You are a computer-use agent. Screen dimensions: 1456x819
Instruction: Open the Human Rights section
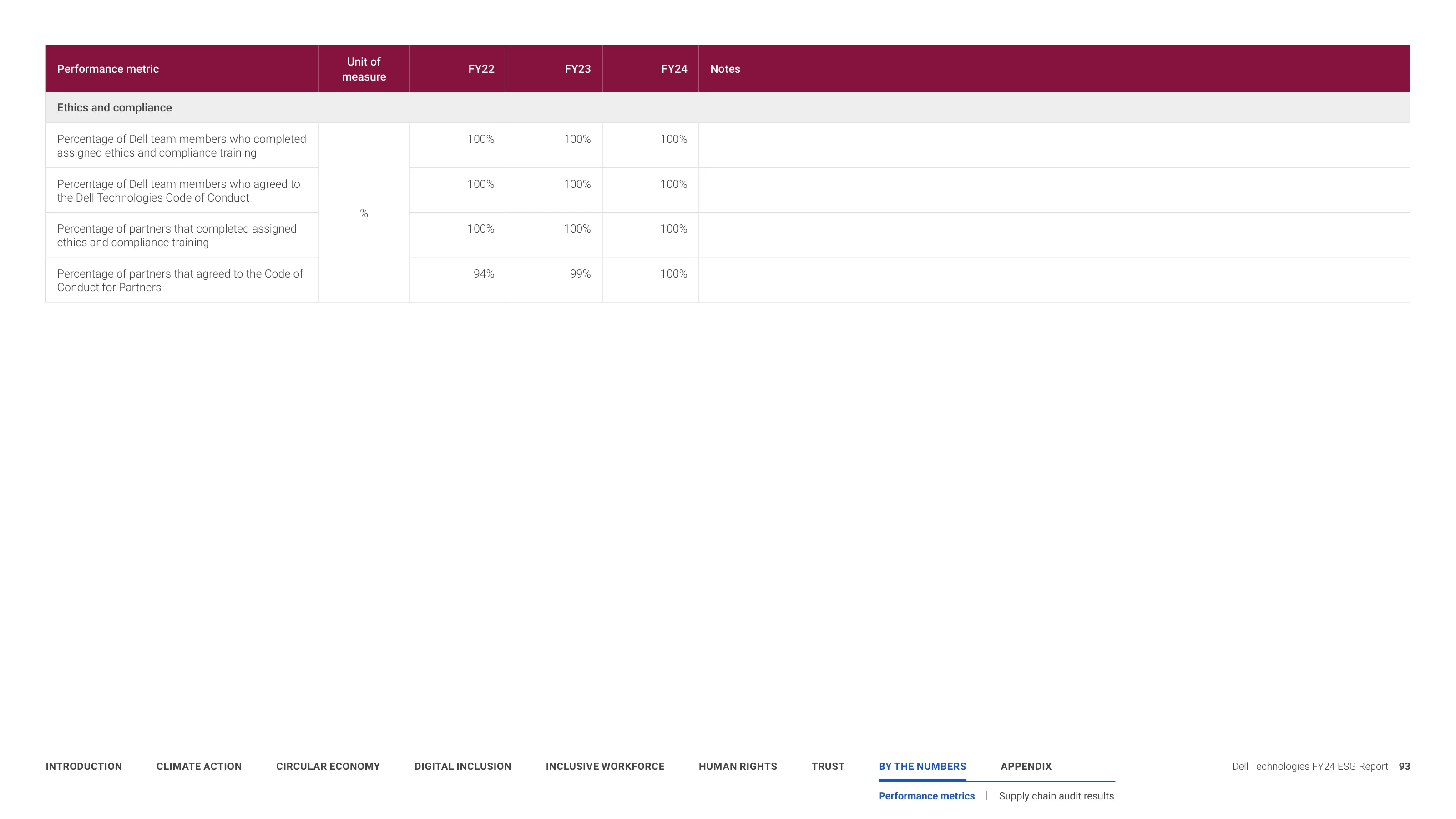pos(738,766)
